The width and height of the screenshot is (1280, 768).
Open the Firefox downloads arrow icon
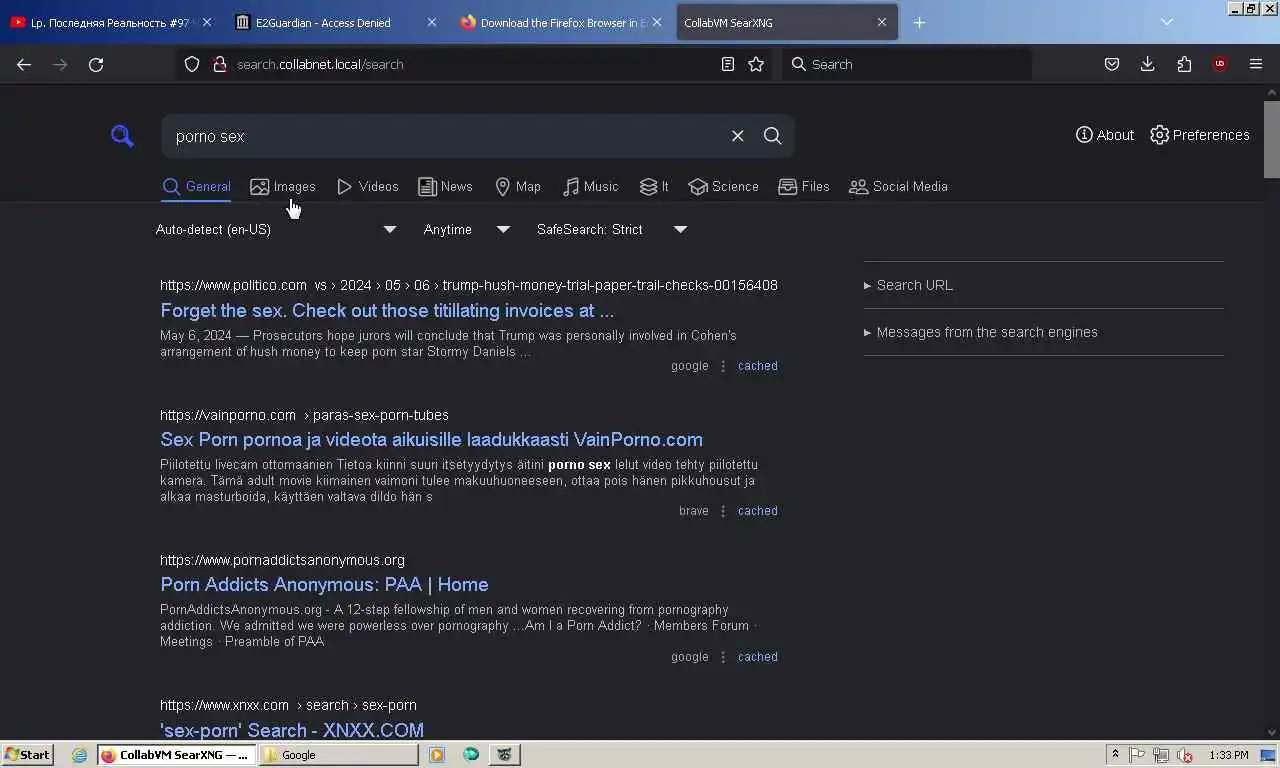pos(1147,64)
